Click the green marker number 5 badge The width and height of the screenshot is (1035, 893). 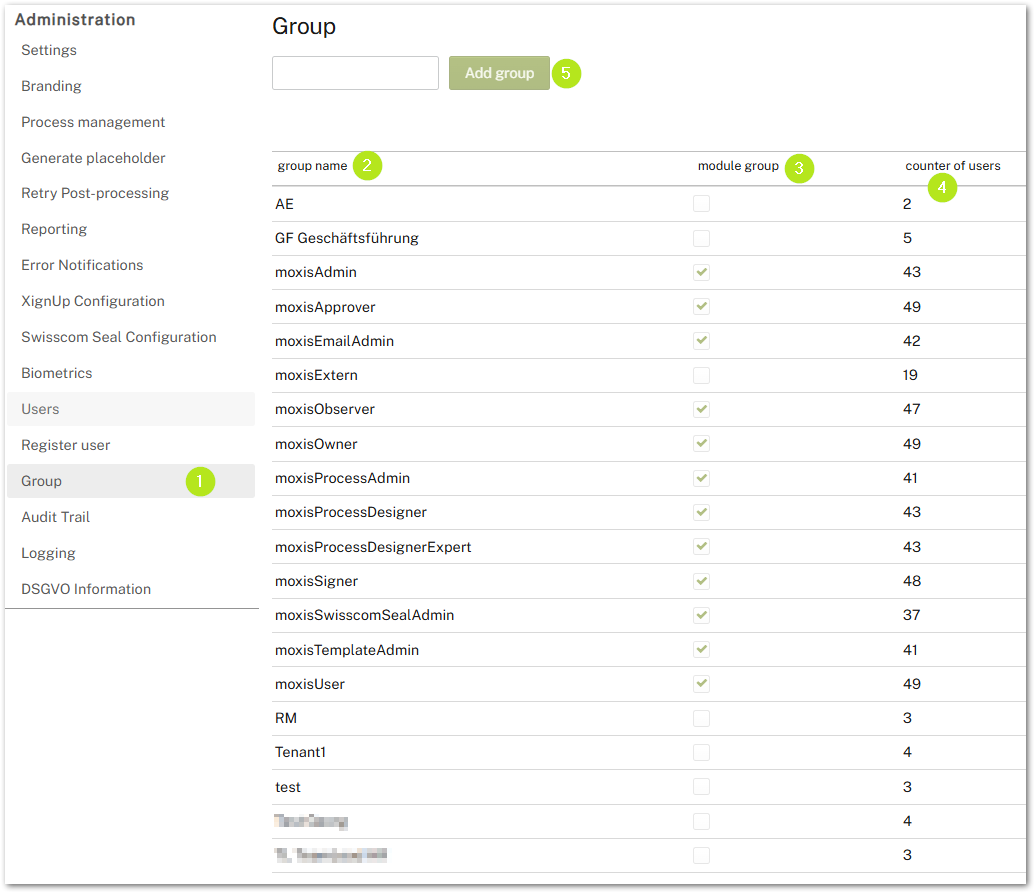point(567,73)
